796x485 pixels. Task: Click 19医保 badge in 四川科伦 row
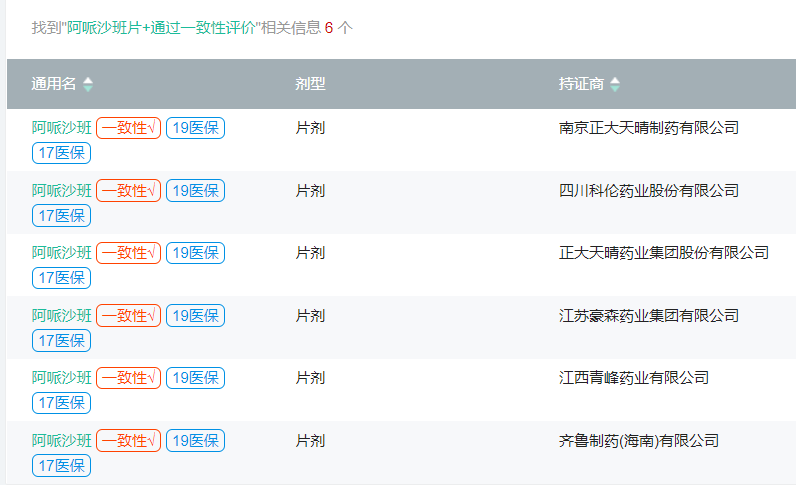(195, 191)
